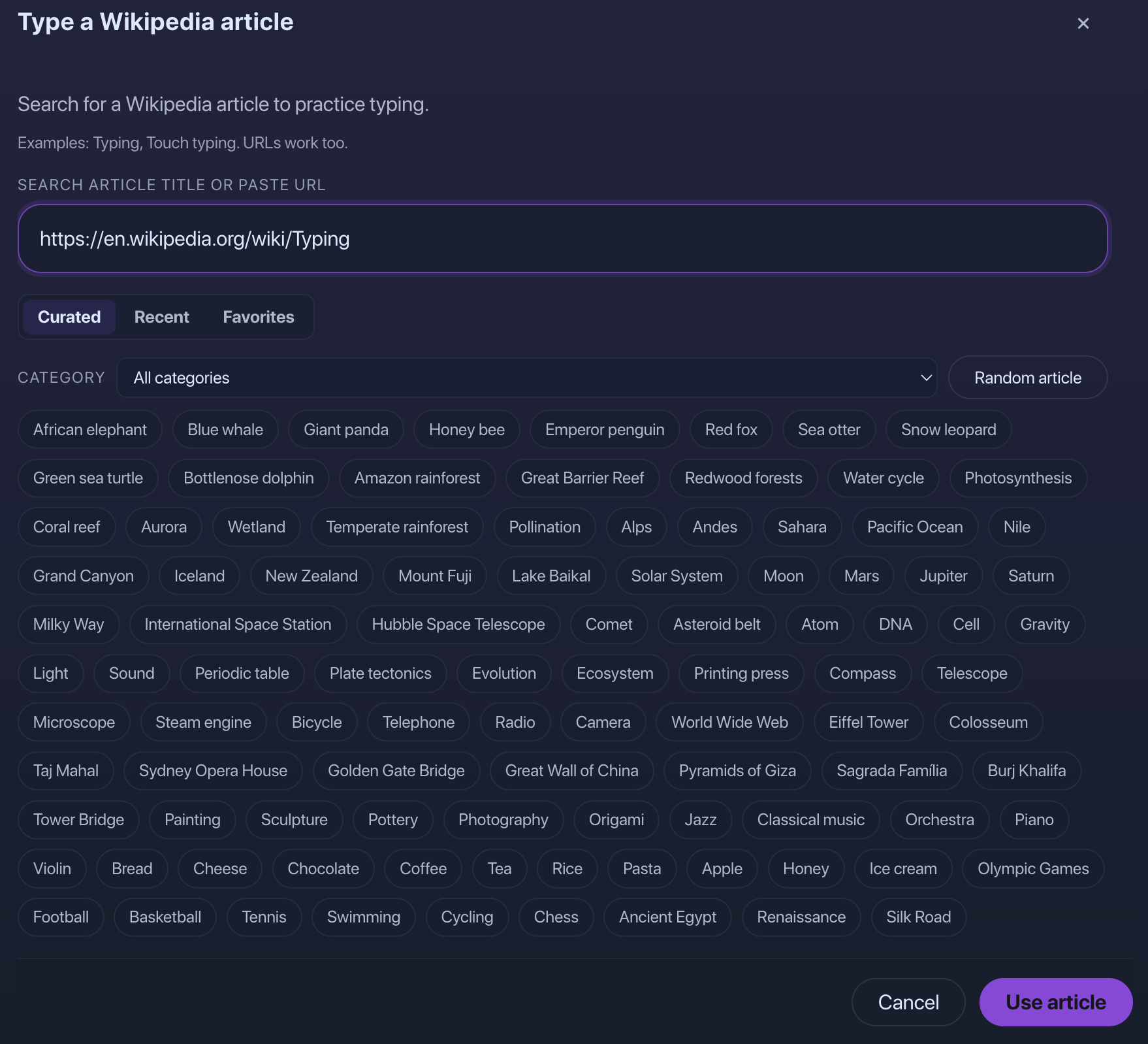The height and width of the screenshot is (1044, 1148).
Task: Pick the Steam engine article
Action: (x=203, y=722)
